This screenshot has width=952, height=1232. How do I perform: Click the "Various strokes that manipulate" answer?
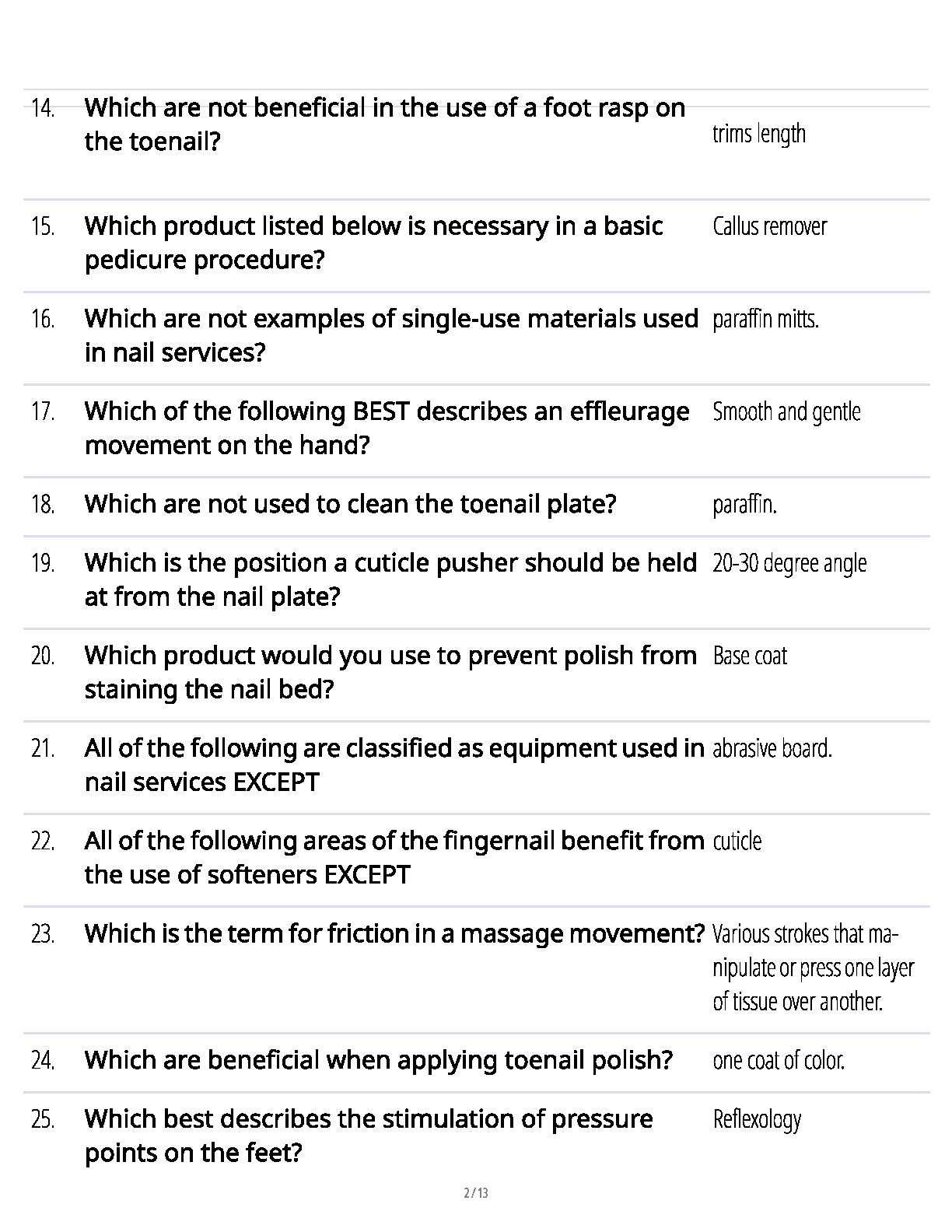812,967
